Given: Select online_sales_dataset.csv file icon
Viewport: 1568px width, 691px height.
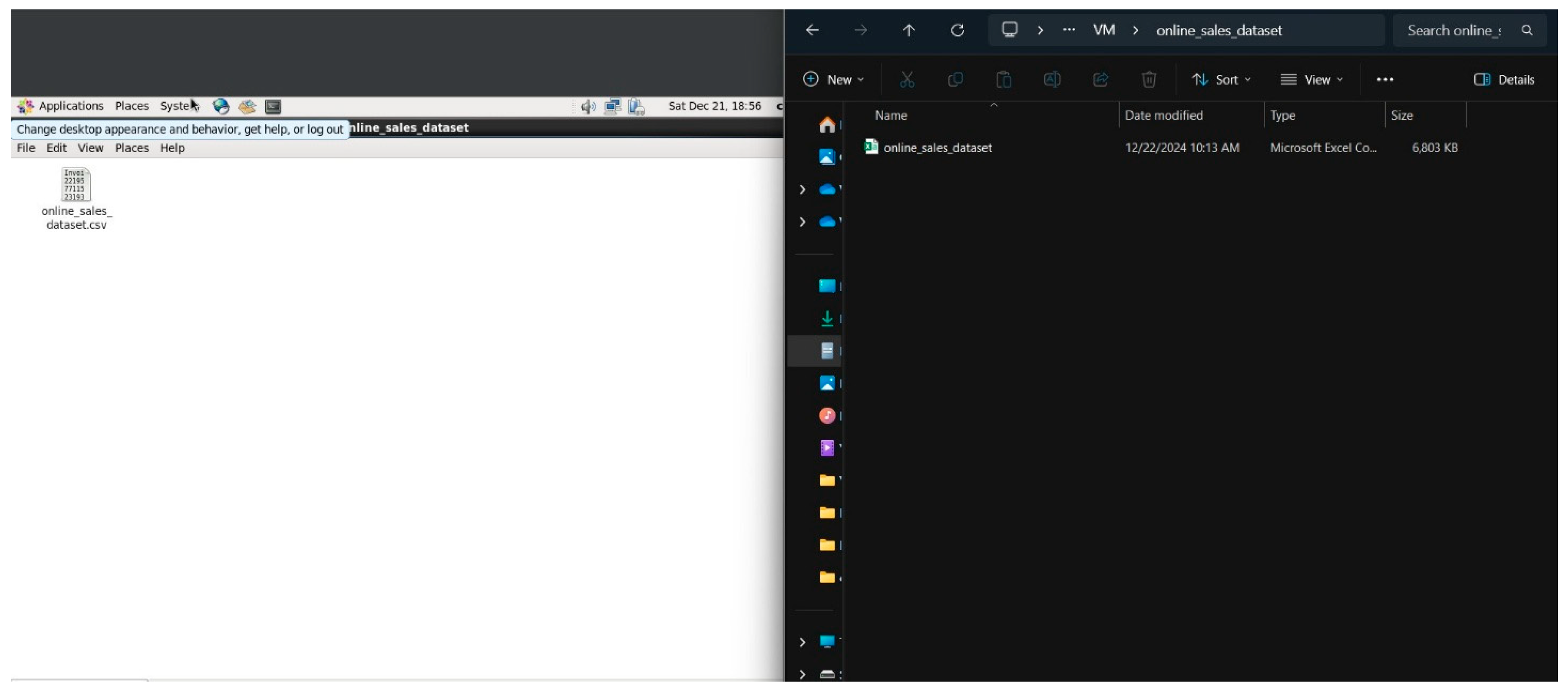Looking at the screenshot, I should (x=76, y=185).
